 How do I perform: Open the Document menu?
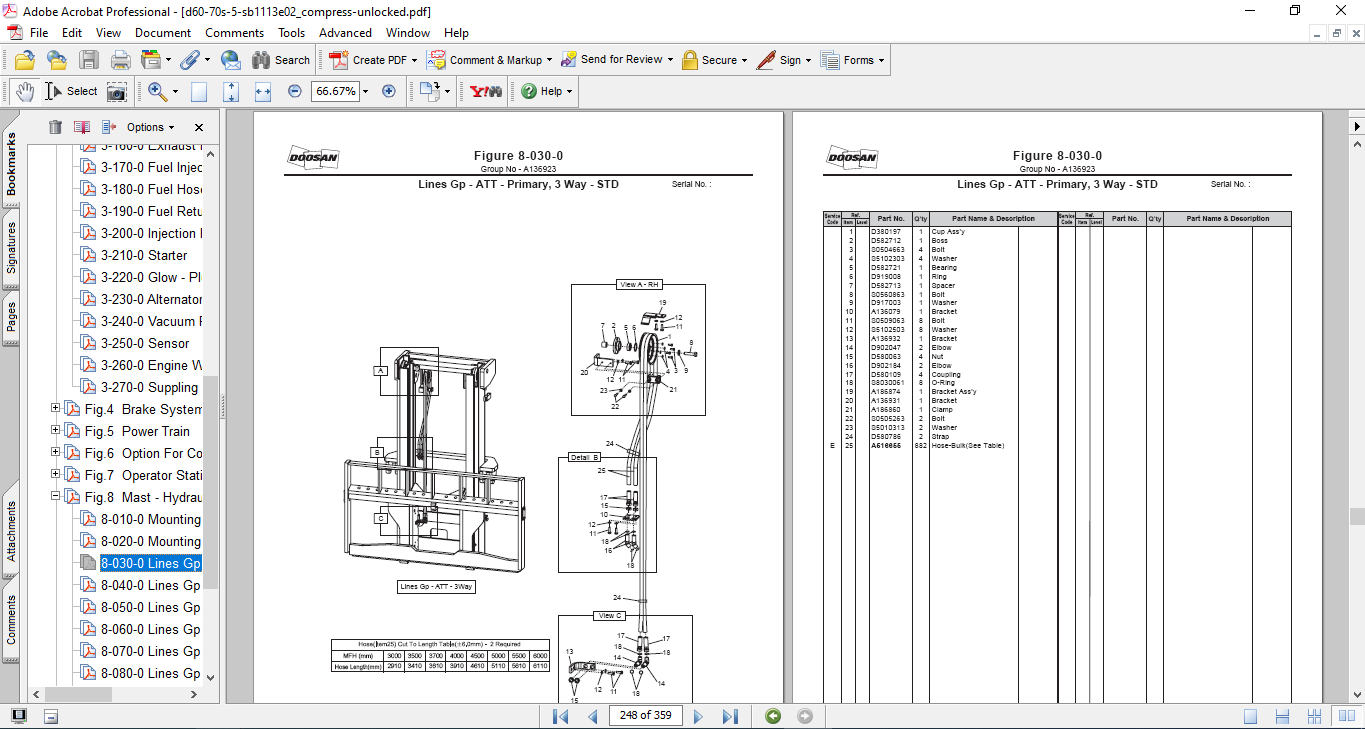163,33
